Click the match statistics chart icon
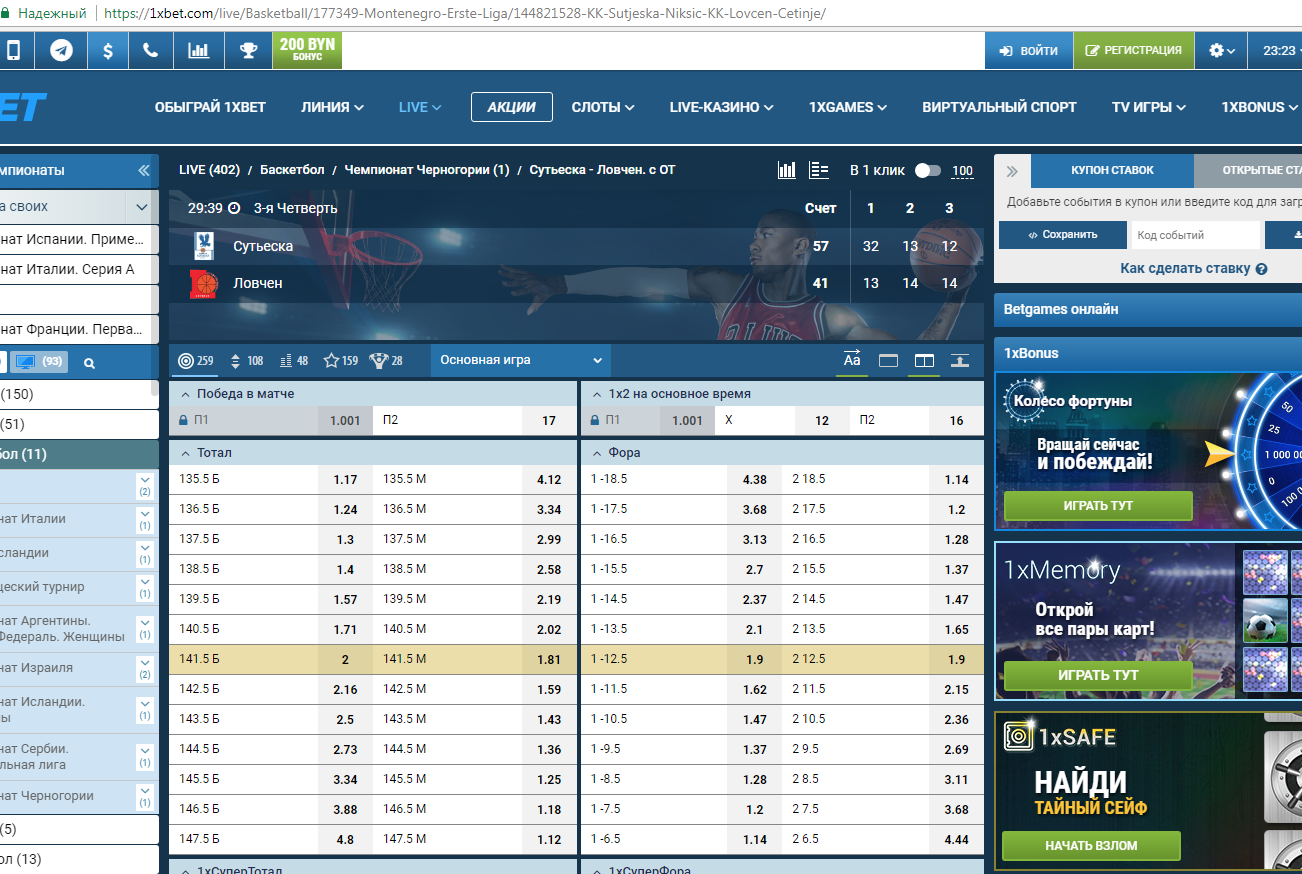The image size is (1302, 874). click(787, 170)
